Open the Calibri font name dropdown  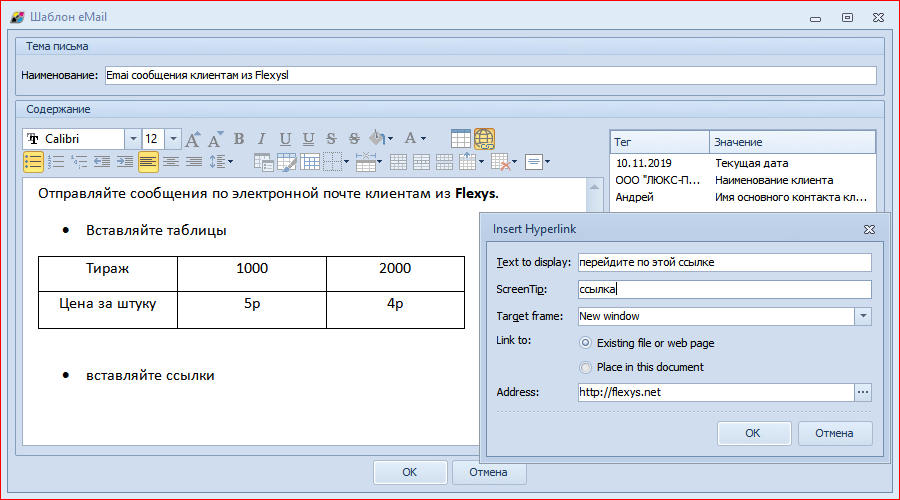pyautogui.click(x=132, y=139)
